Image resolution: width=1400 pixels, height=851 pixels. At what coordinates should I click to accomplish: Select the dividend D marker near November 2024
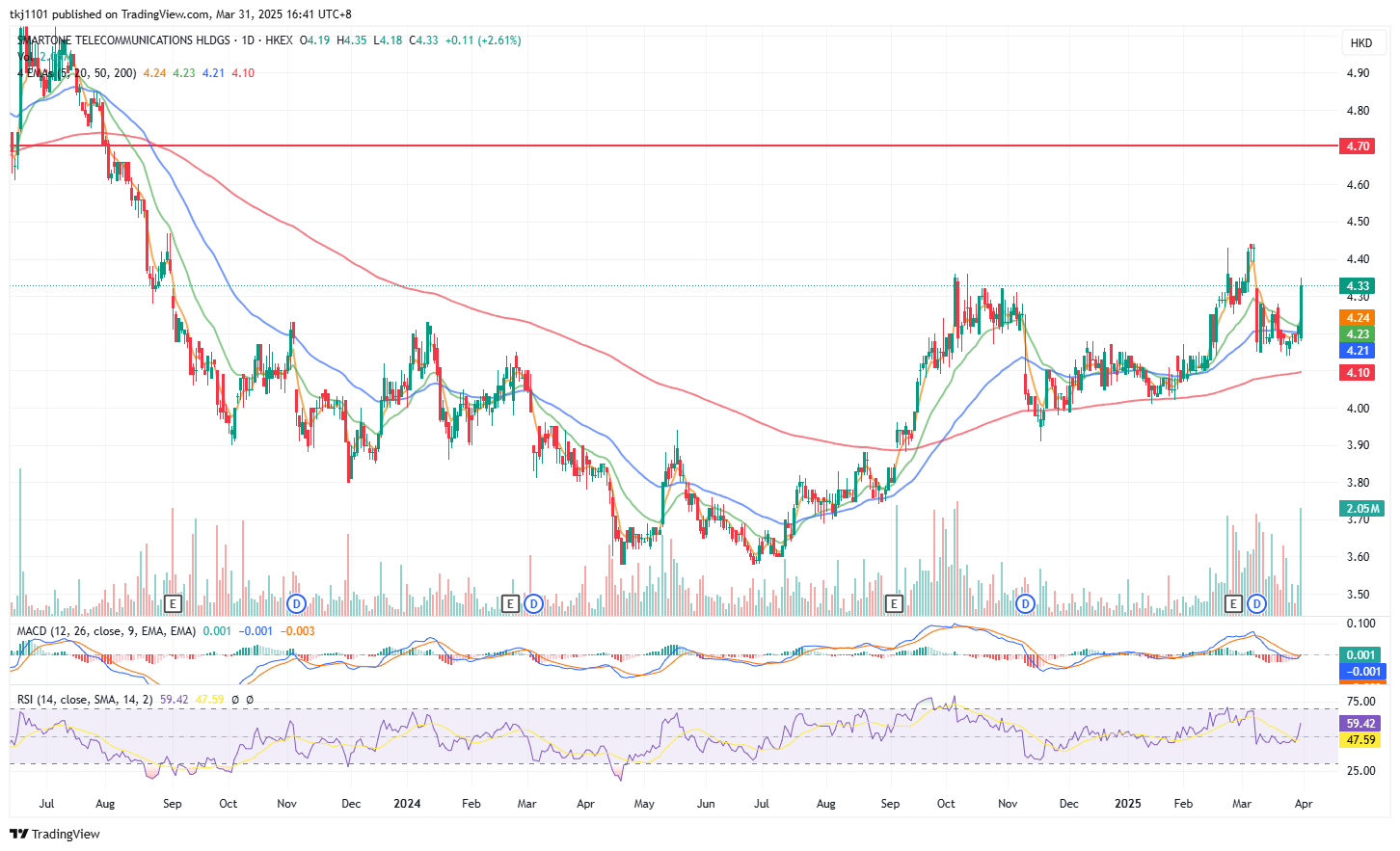tap(1026, 604)
